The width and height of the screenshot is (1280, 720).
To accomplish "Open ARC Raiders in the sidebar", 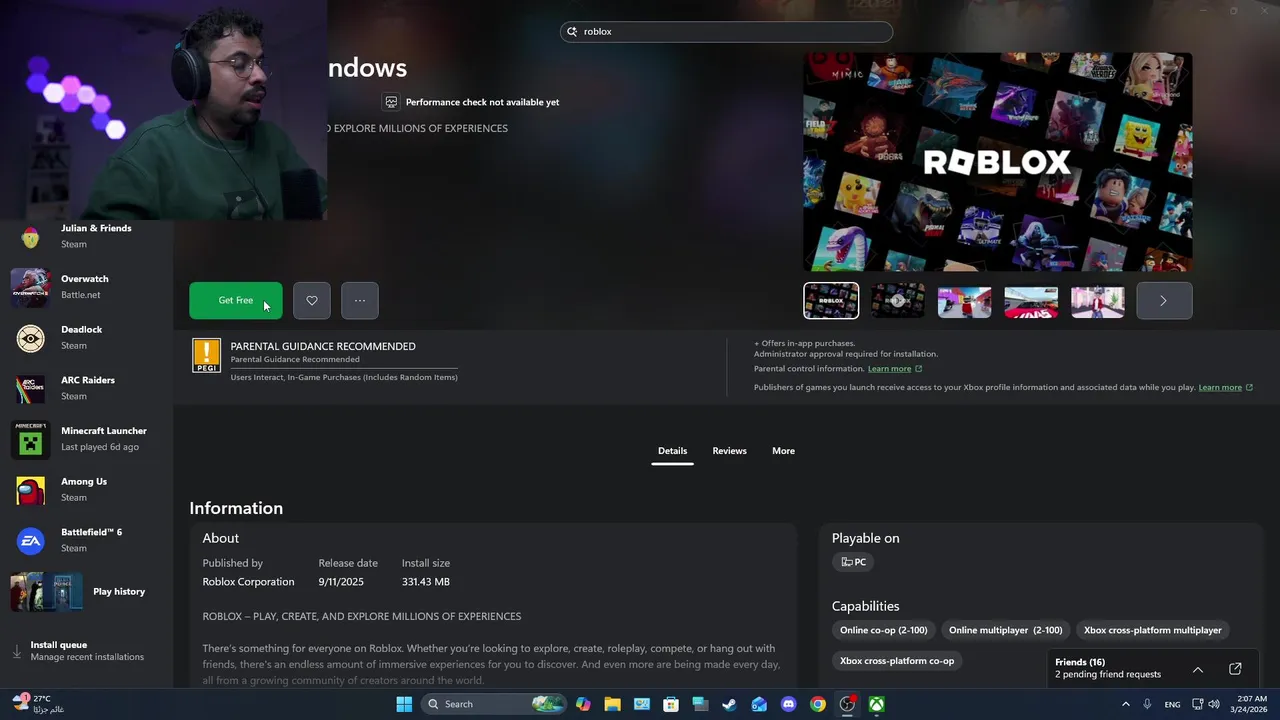I will [x=86, y=389].
